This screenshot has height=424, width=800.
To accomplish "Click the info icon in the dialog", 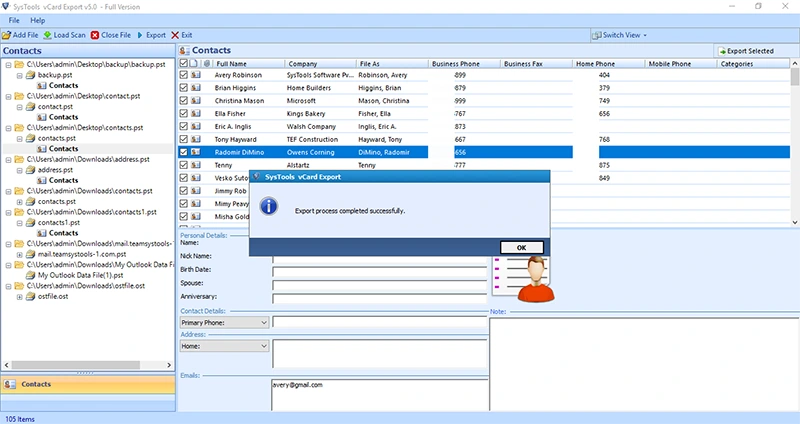I will coord(268,206).
